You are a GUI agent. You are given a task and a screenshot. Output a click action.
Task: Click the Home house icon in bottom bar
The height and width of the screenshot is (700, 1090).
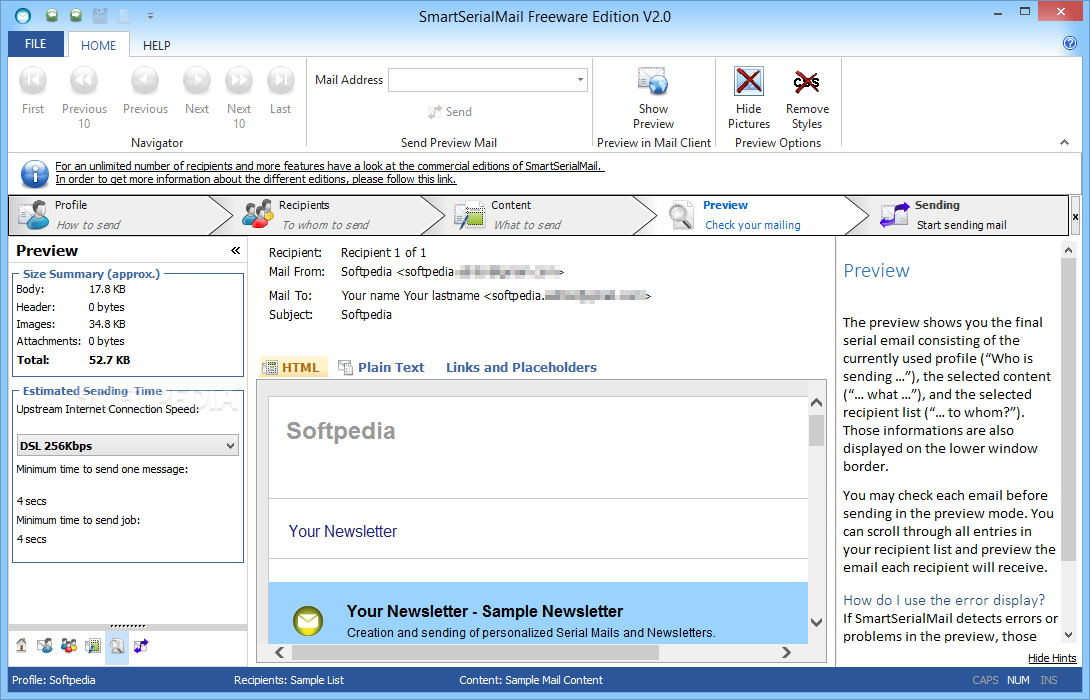pyautogui.click(x=22, y=646)
